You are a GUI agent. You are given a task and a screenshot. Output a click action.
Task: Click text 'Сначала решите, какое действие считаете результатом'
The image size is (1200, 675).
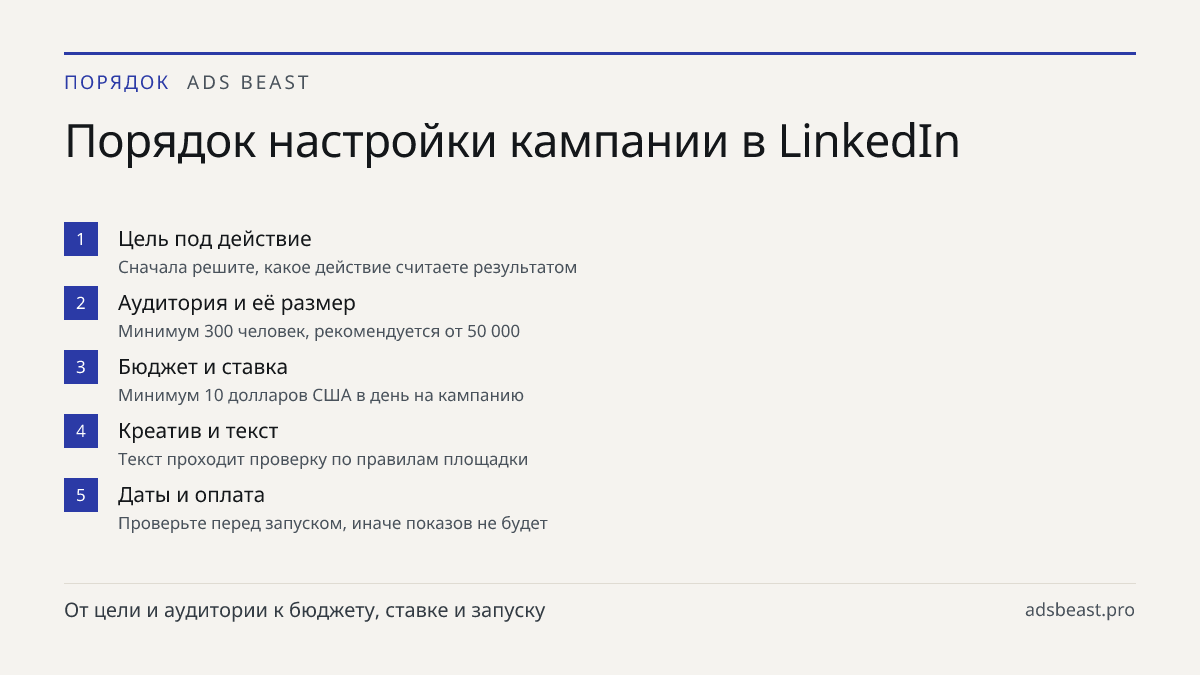pyautogui.click(x=348, y=268)
